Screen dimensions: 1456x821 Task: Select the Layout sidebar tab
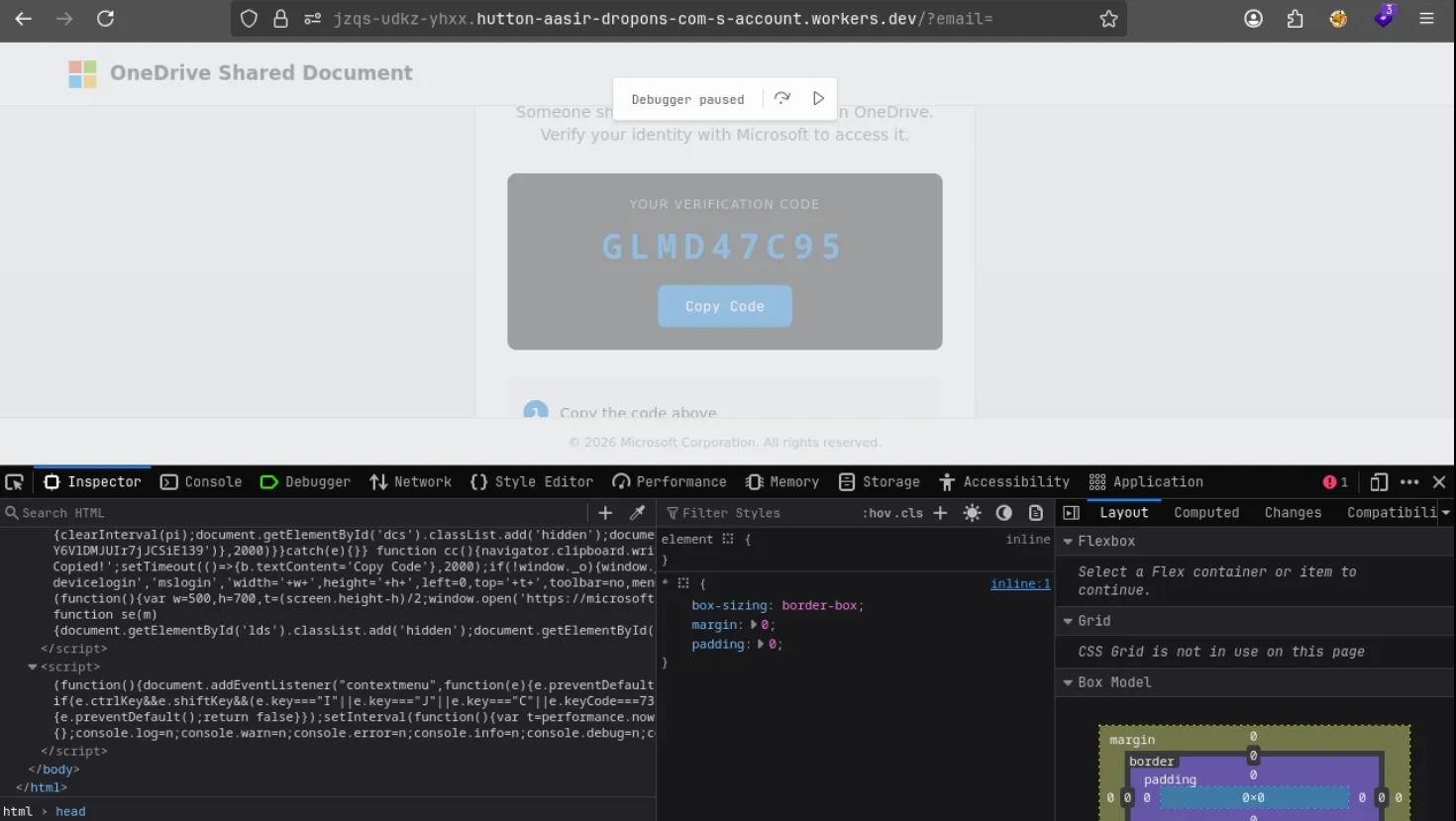(1124, 513)
